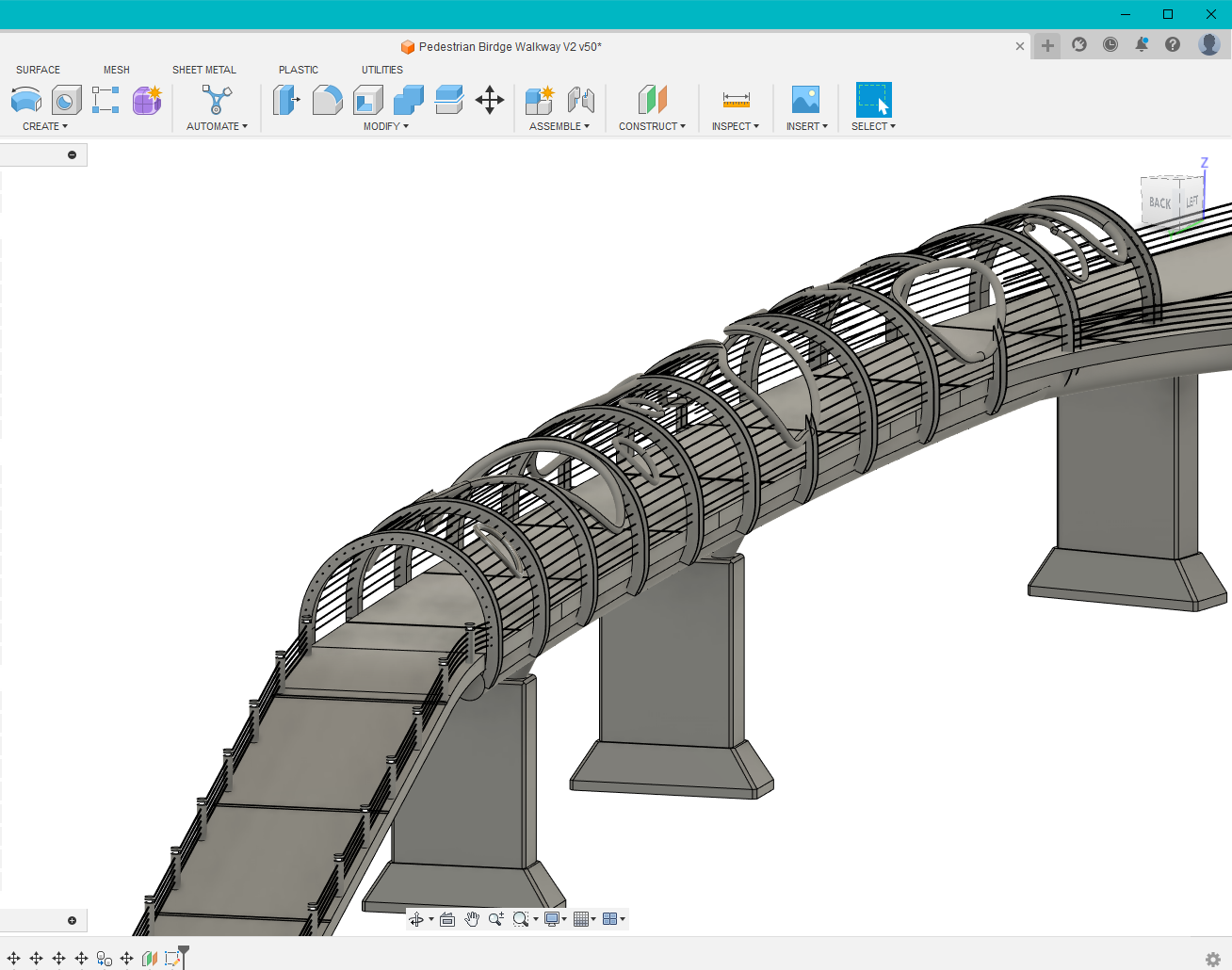Screen dimensions: 1232x970
Task: Expand the Modify dropdown
Action: [384, 126]
